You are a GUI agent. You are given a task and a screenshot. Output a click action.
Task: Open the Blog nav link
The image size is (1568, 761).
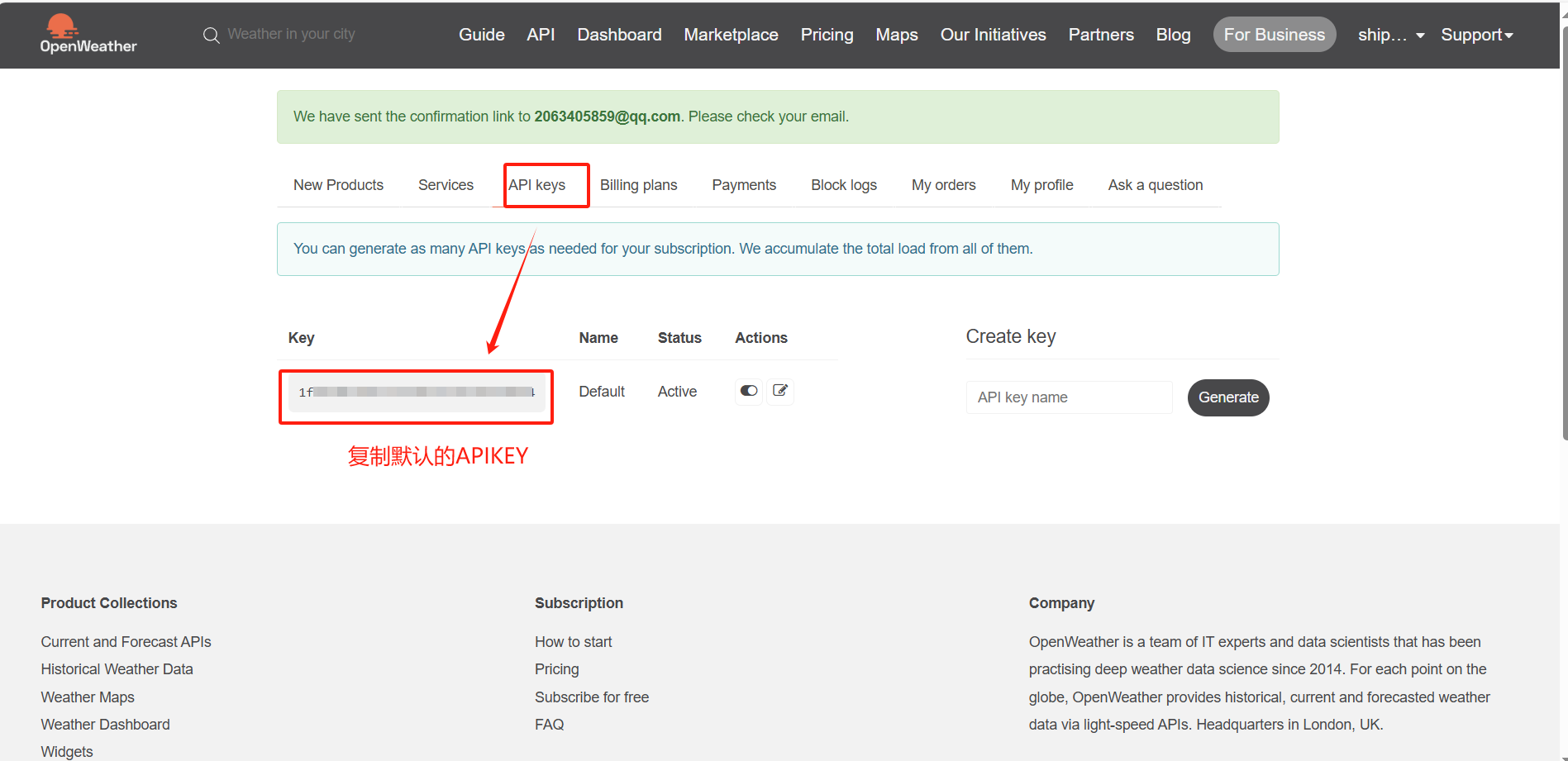coord(1173,35)
